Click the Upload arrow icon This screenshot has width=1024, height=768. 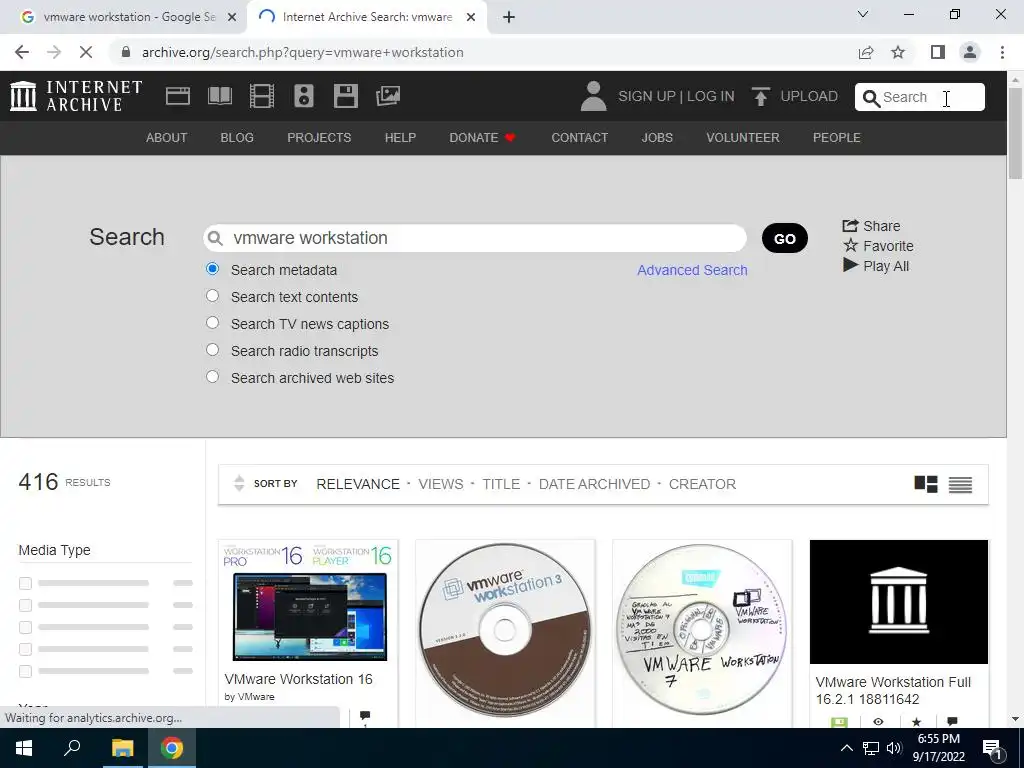760,96
